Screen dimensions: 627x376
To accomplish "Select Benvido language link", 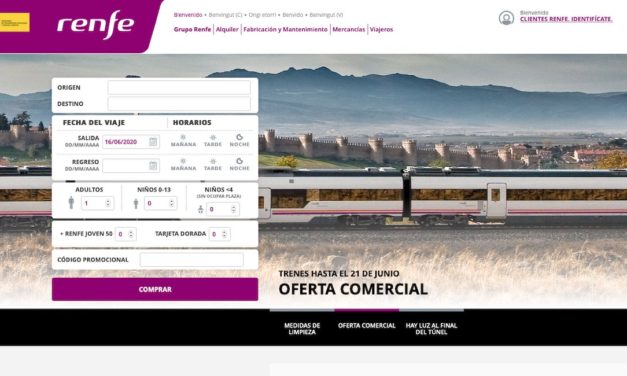I will coord(293,15).
